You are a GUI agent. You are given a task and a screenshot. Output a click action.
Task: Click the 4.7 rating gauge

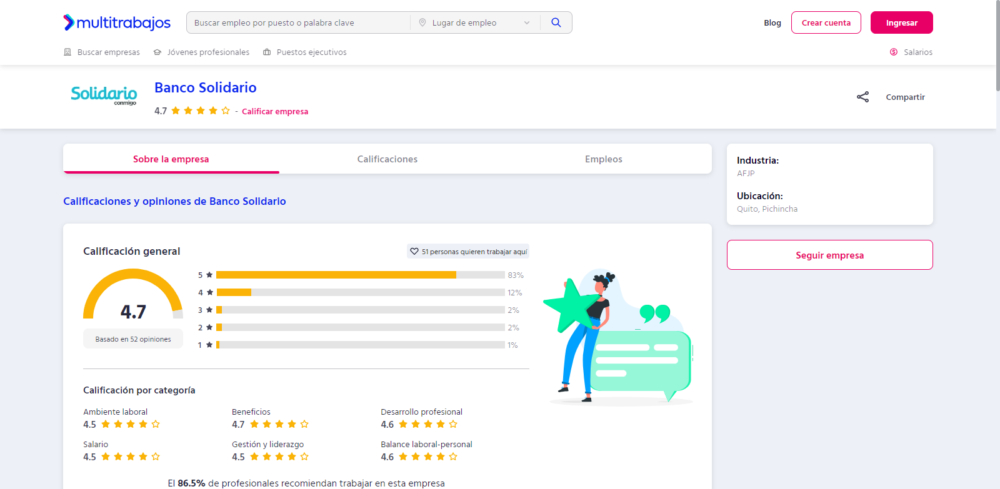(x=133, y=295)
